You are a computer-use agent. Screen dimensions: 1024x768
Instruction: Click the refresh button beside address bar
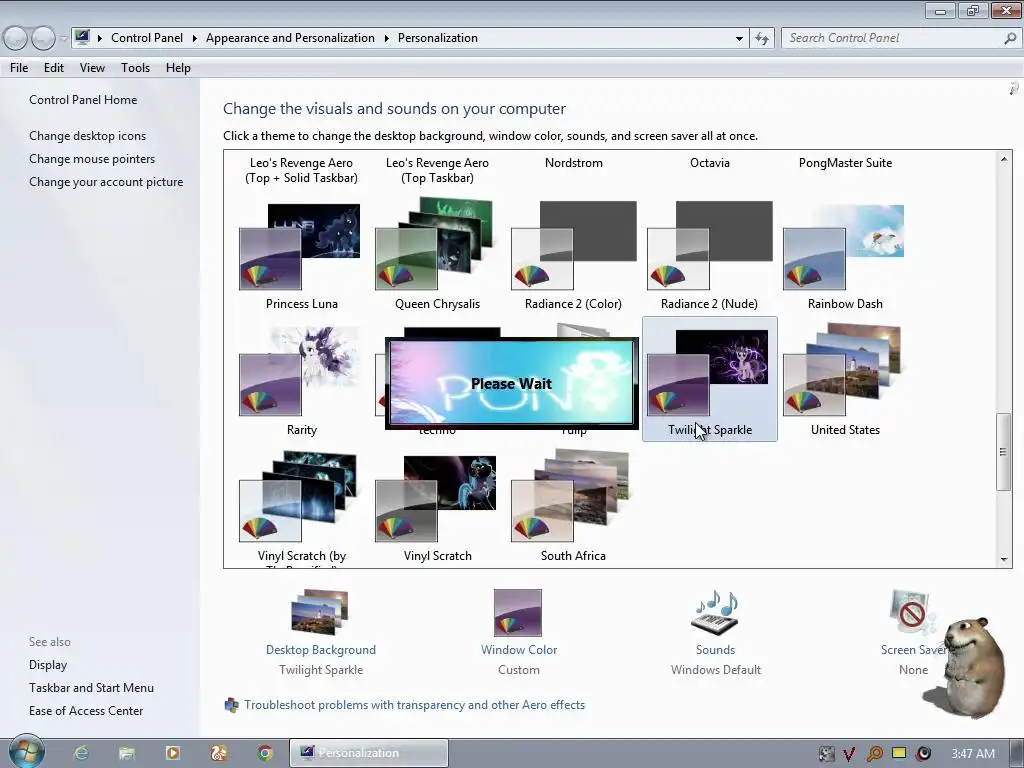point(761,38)
